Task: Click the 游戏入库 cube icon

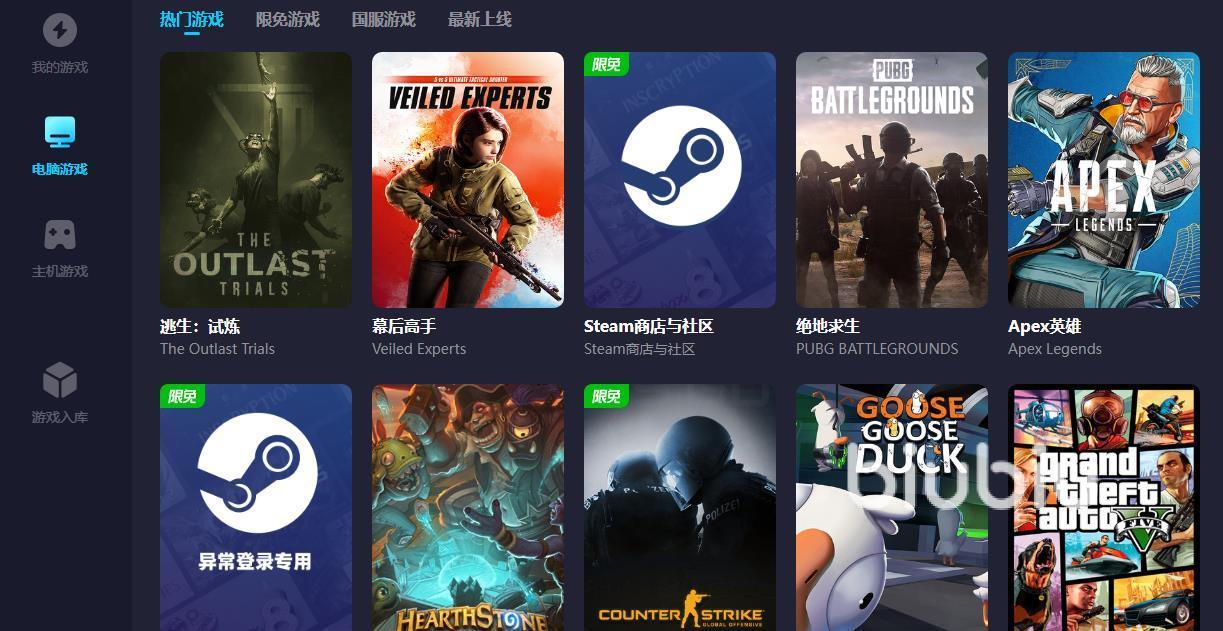Action: (60, 380)
